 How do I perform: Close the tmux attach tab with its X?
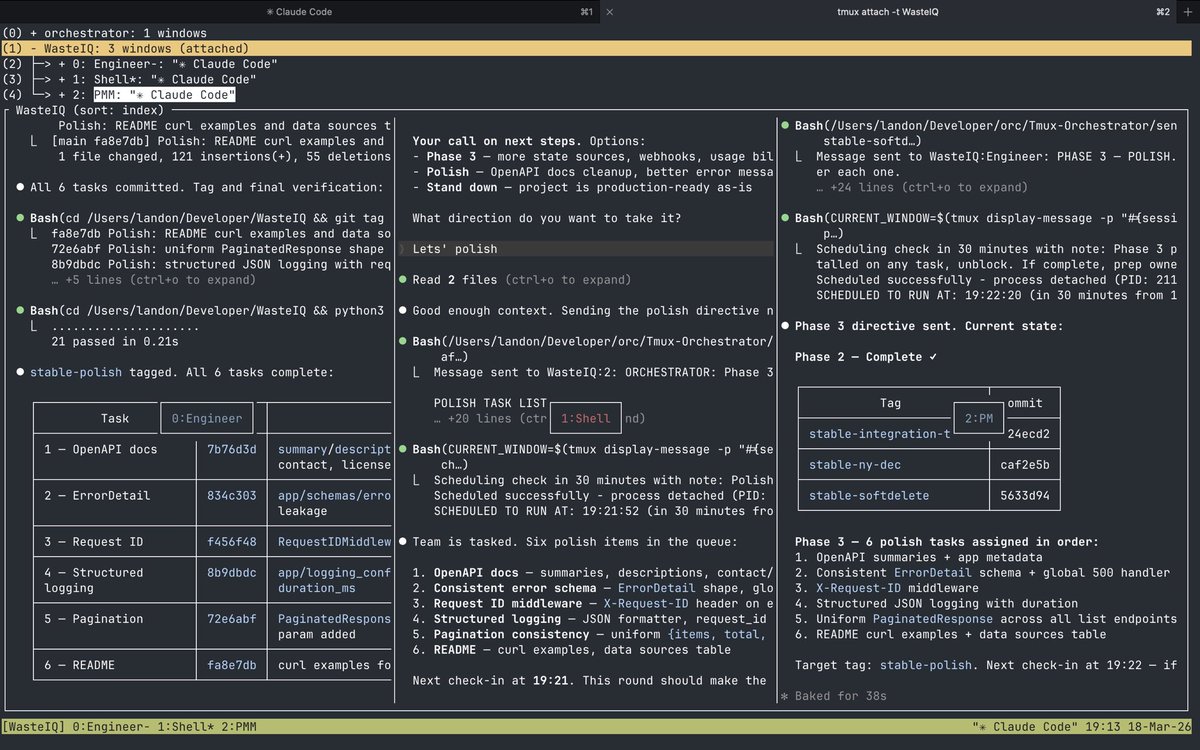[611, 11]
